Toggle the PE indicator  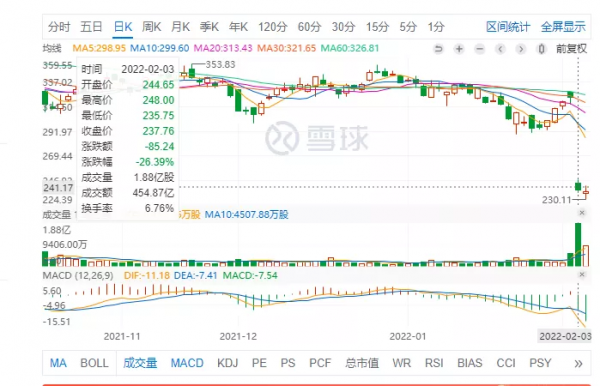pyautogui.click(x=259, y=363)
